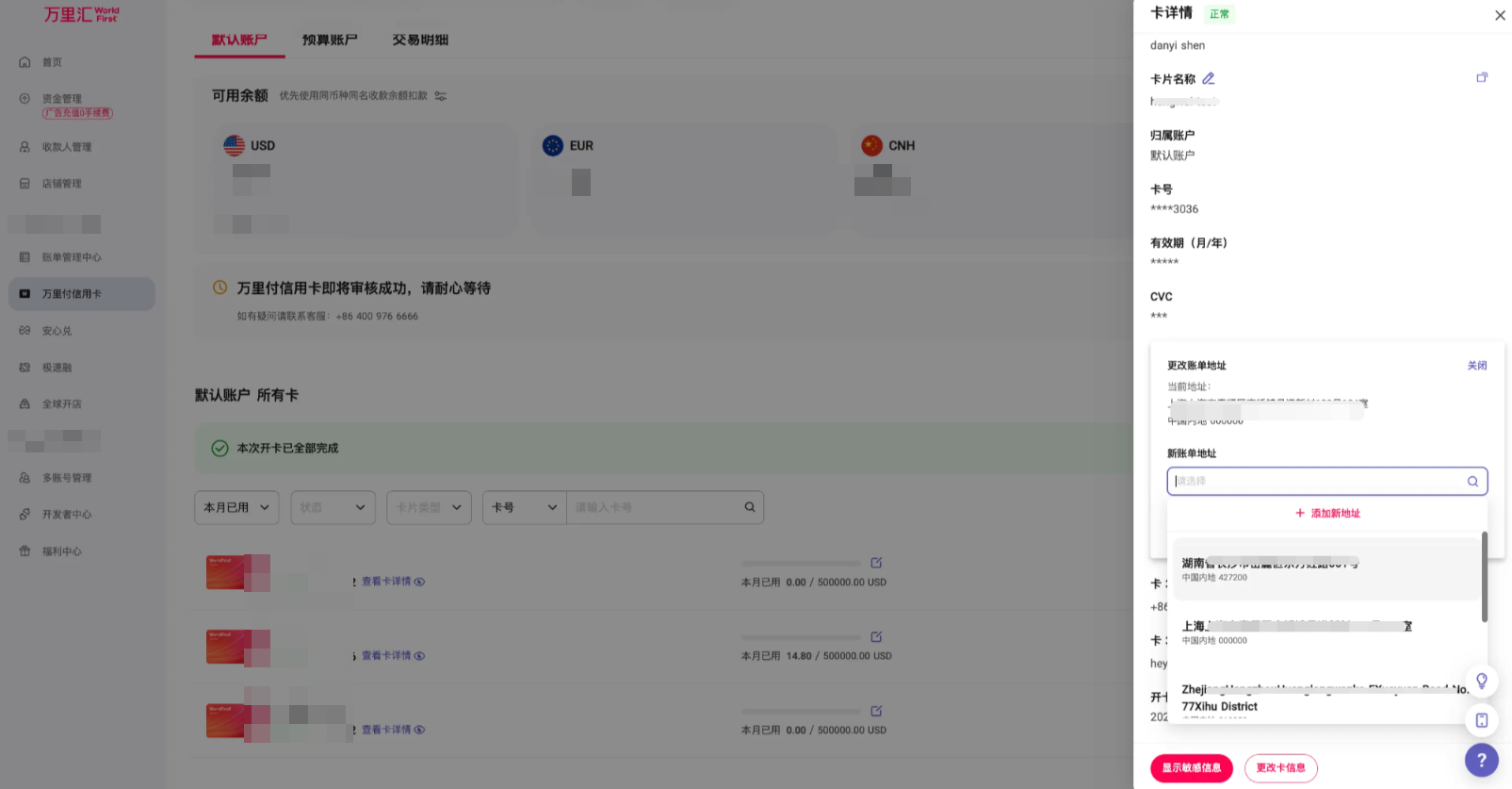Click the 关闭 link in billing address box
The height and width of the screenshot is (789, 1512).
(x=1477, y=366)
